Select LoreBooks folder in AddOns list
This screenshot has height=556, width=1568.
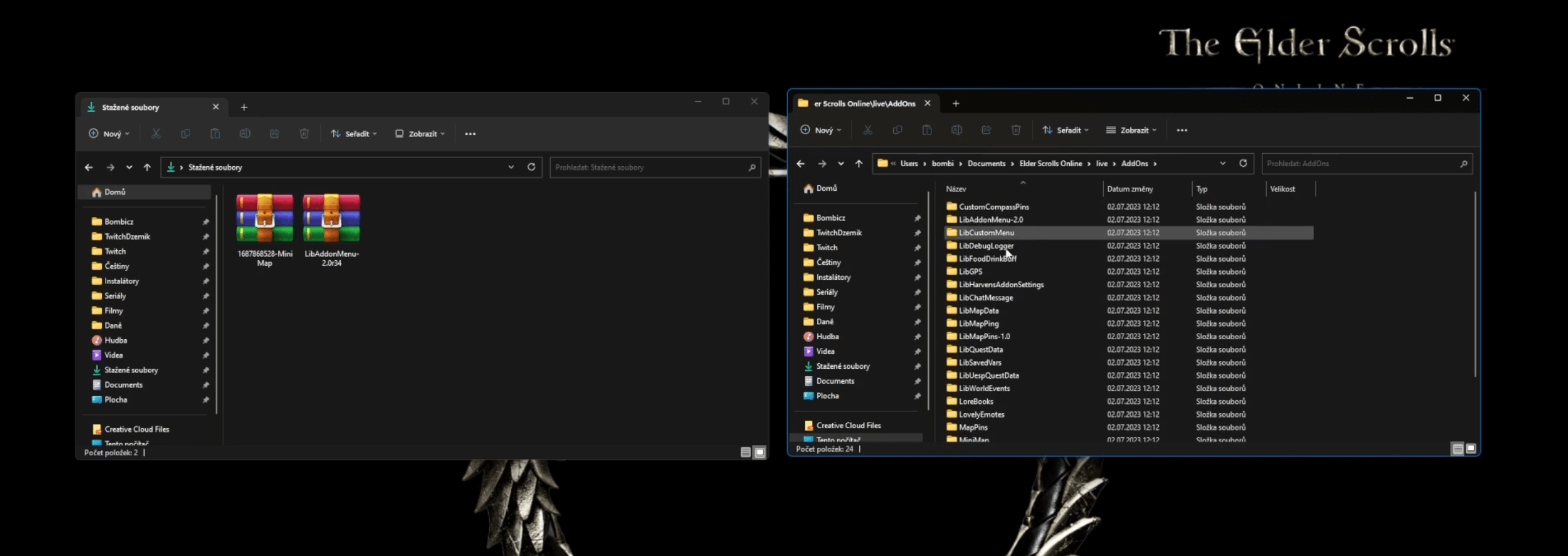pyautogui.click(x=975, y=402)
